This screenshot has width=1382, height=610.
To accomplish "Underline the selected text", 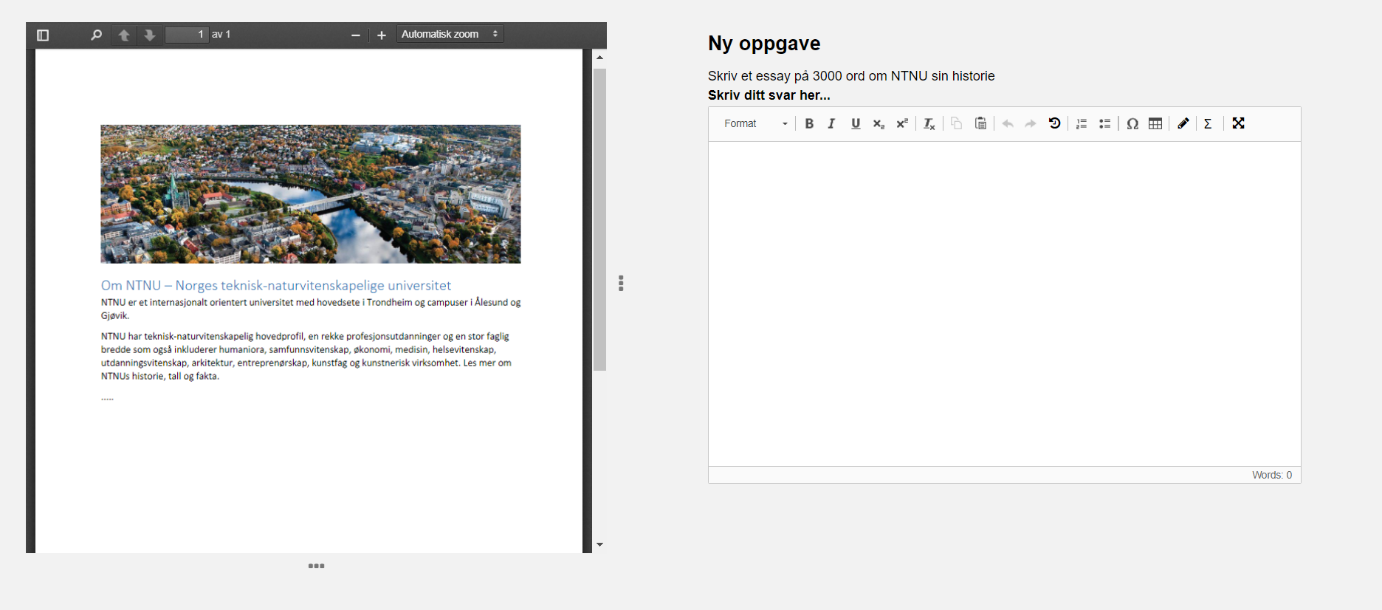I will [855, 124].
